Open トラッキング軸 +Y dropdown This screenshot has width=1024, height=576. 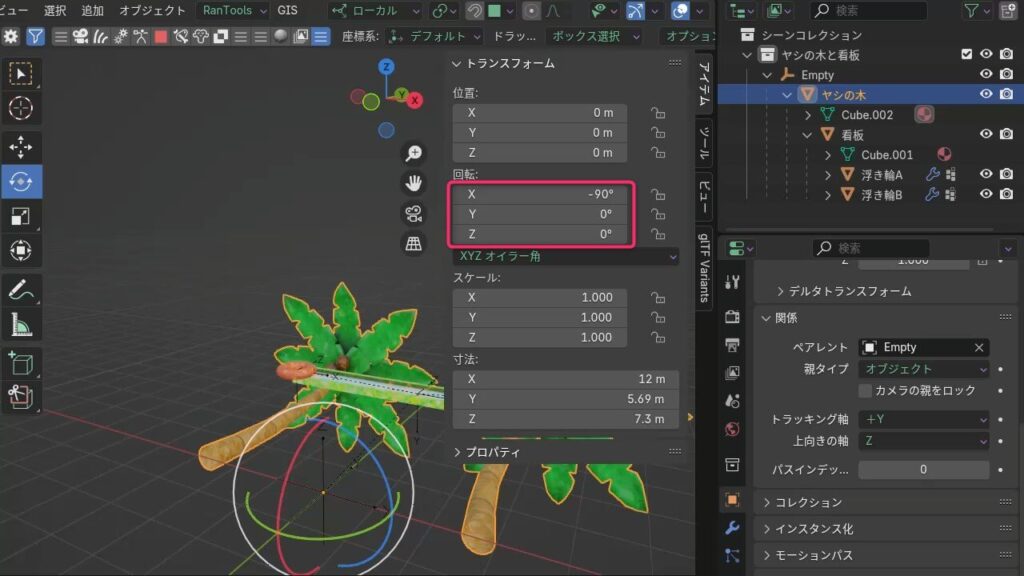(923, 419)
